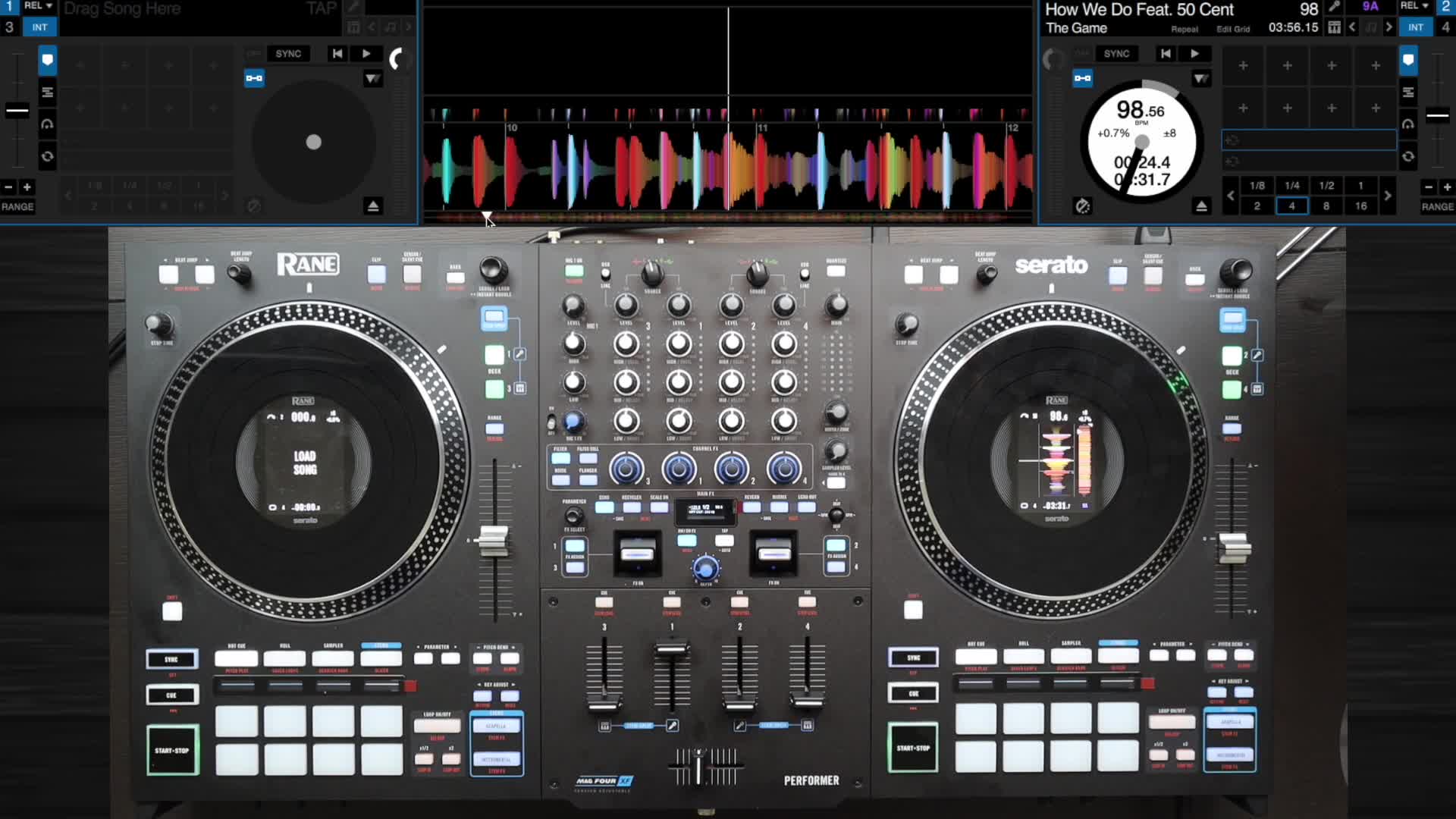Switch to deck 3
Image resolution: width=1456 pixels, height=819 pixels.
pos(9,27)
